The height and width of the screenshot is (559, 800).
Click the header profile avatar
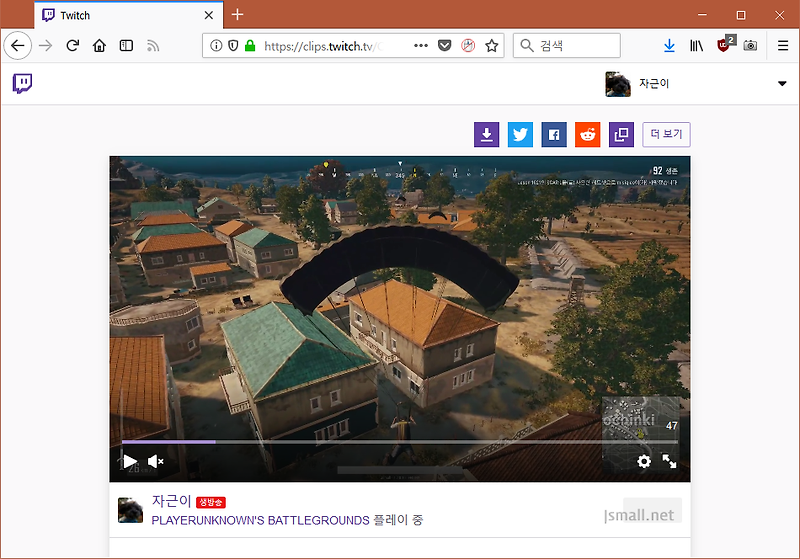click(x=618, y=84)
